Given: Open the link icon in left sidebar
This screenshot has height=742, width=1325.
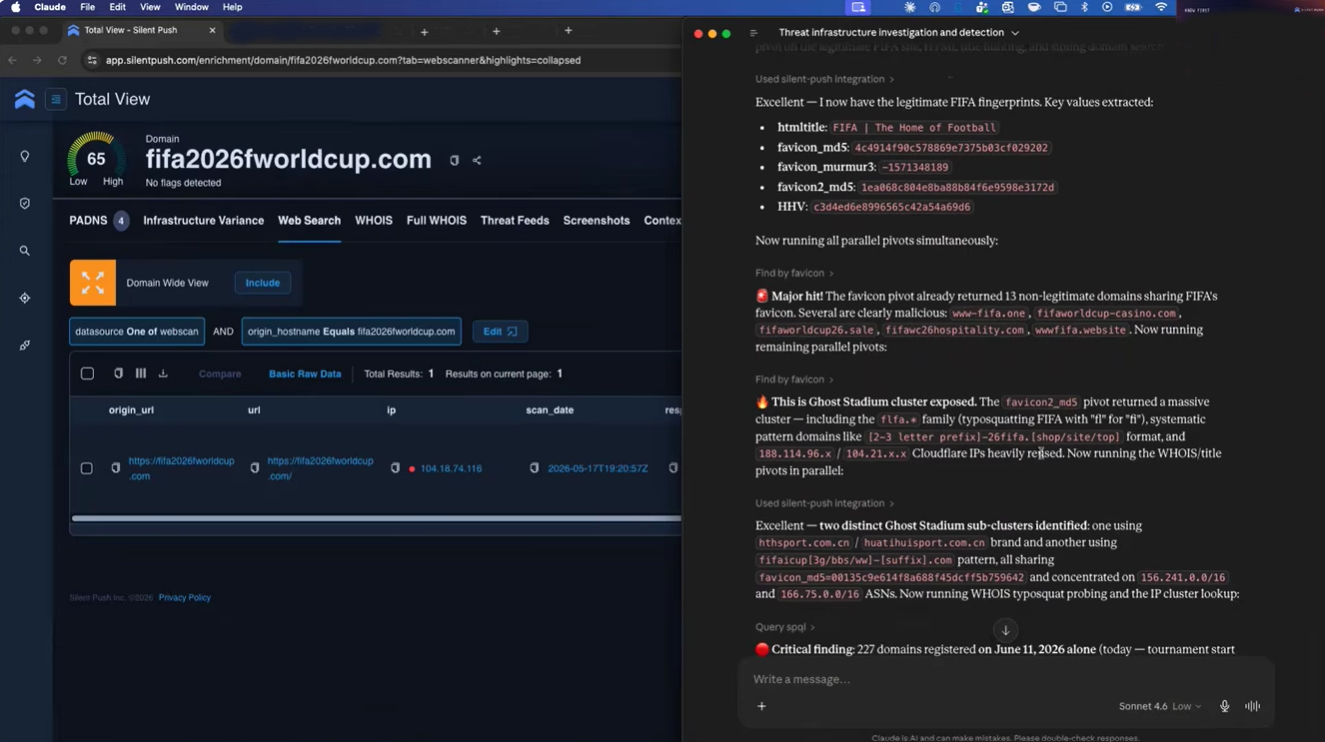Looking at the screenshot, I should point(25,346).
